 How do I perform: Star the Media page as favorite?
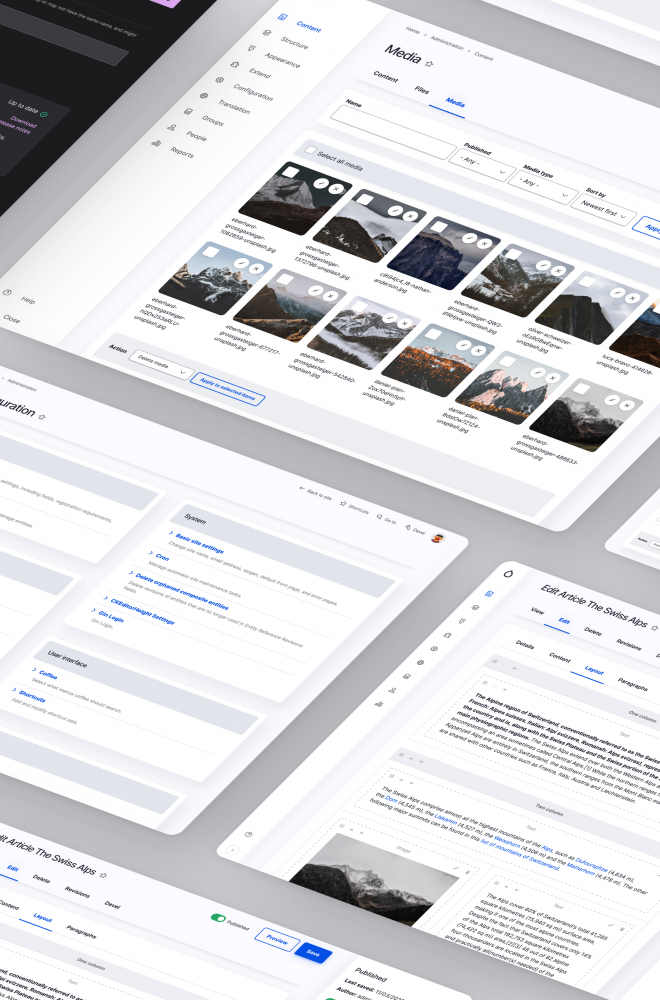[x=429, y=63]
